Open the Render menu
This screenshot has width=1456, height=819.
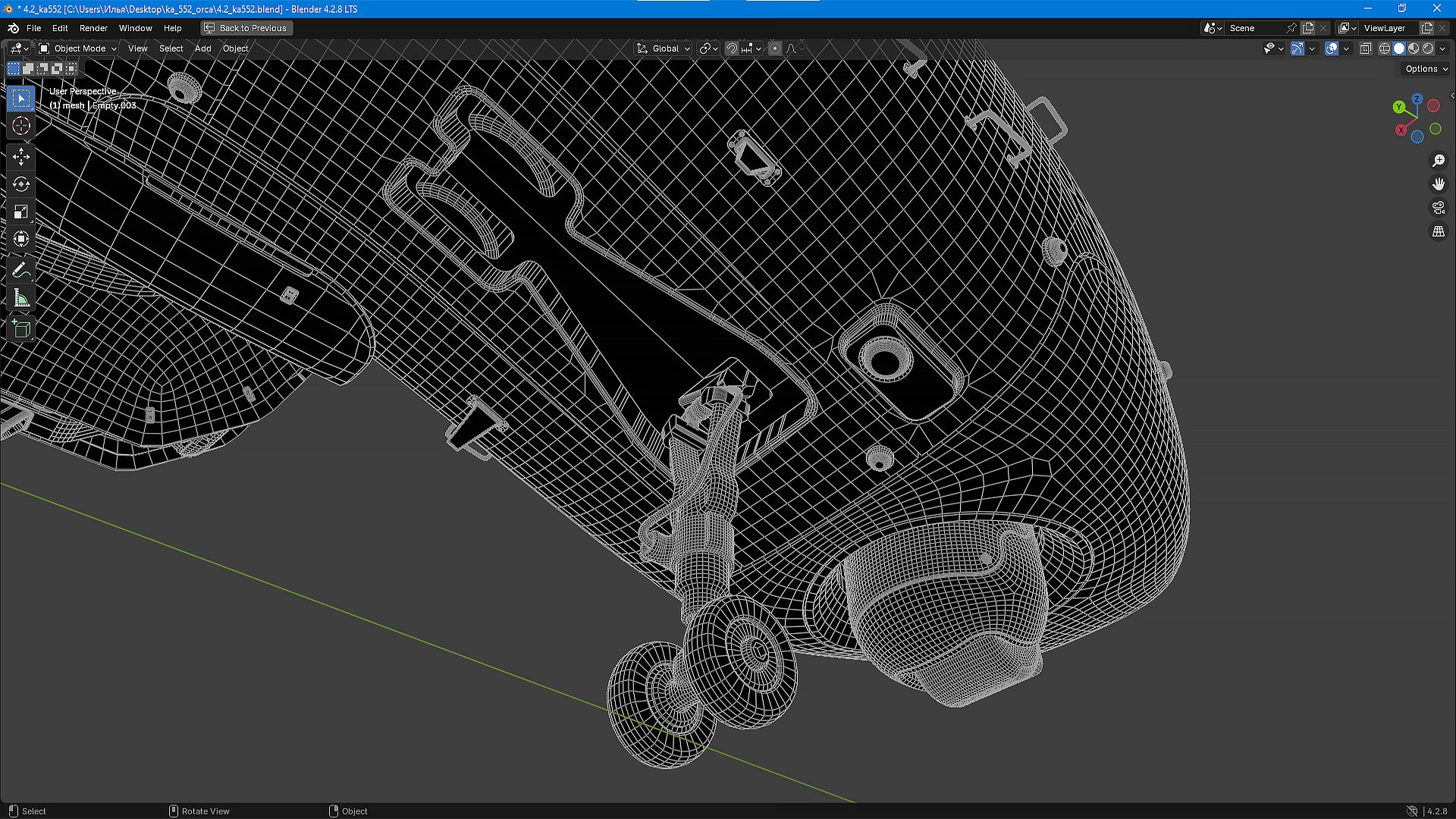tap(93, 28)
